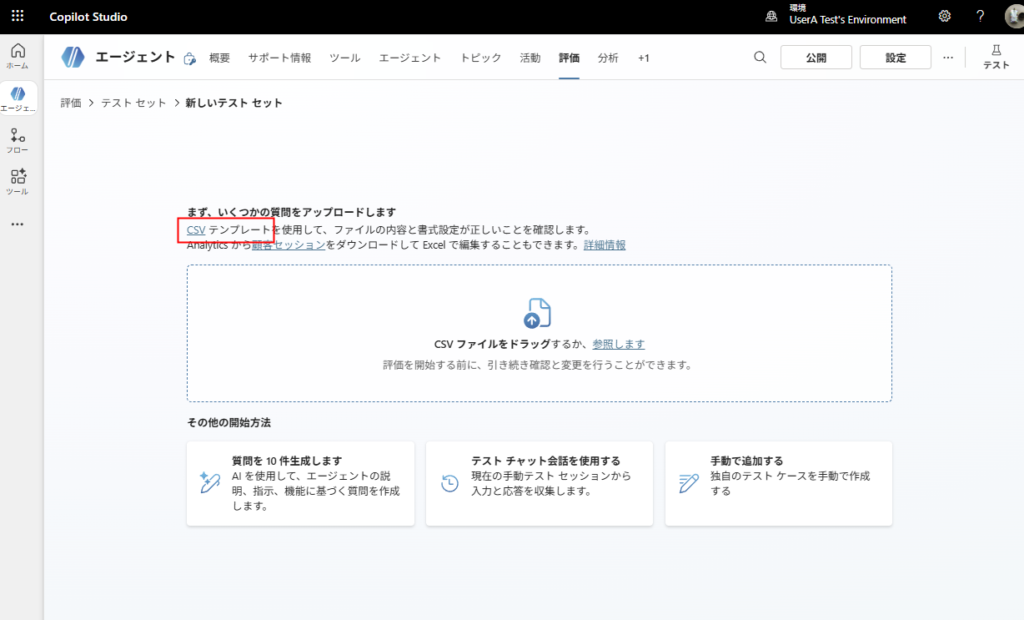Open help question mark icon
The width and height of the screenshot is (1024, 620).
[980, 17]
